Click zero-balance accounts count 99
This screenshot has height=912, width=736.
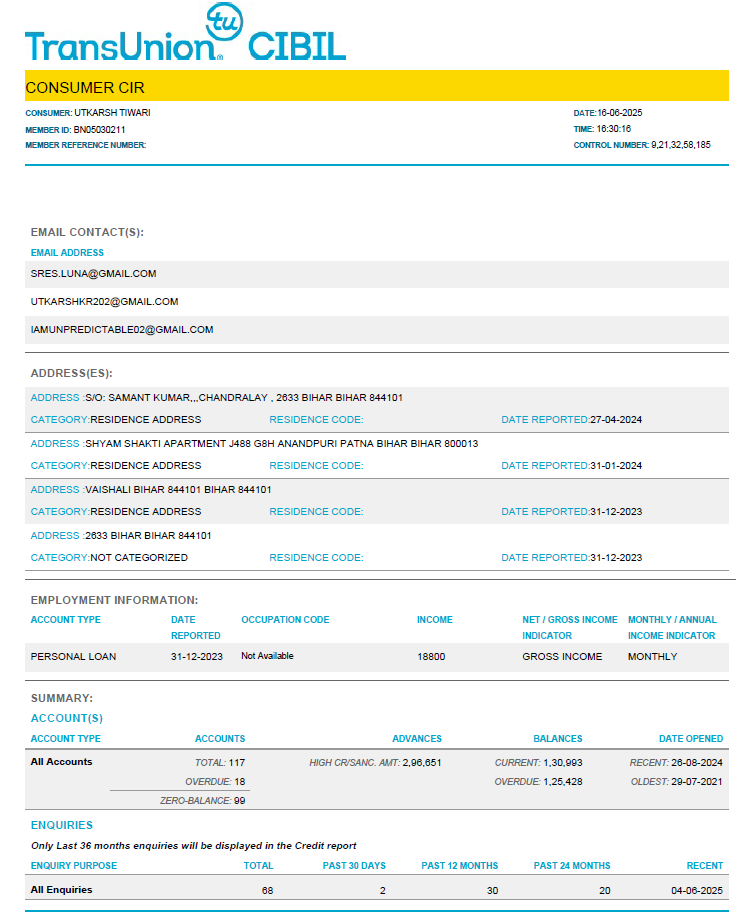tap(240, 801)
